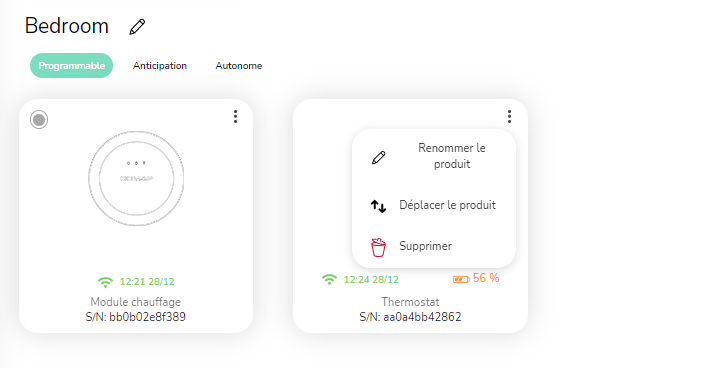Click the orange battery icon
The image size is (727, 368).
pos(461,279)
